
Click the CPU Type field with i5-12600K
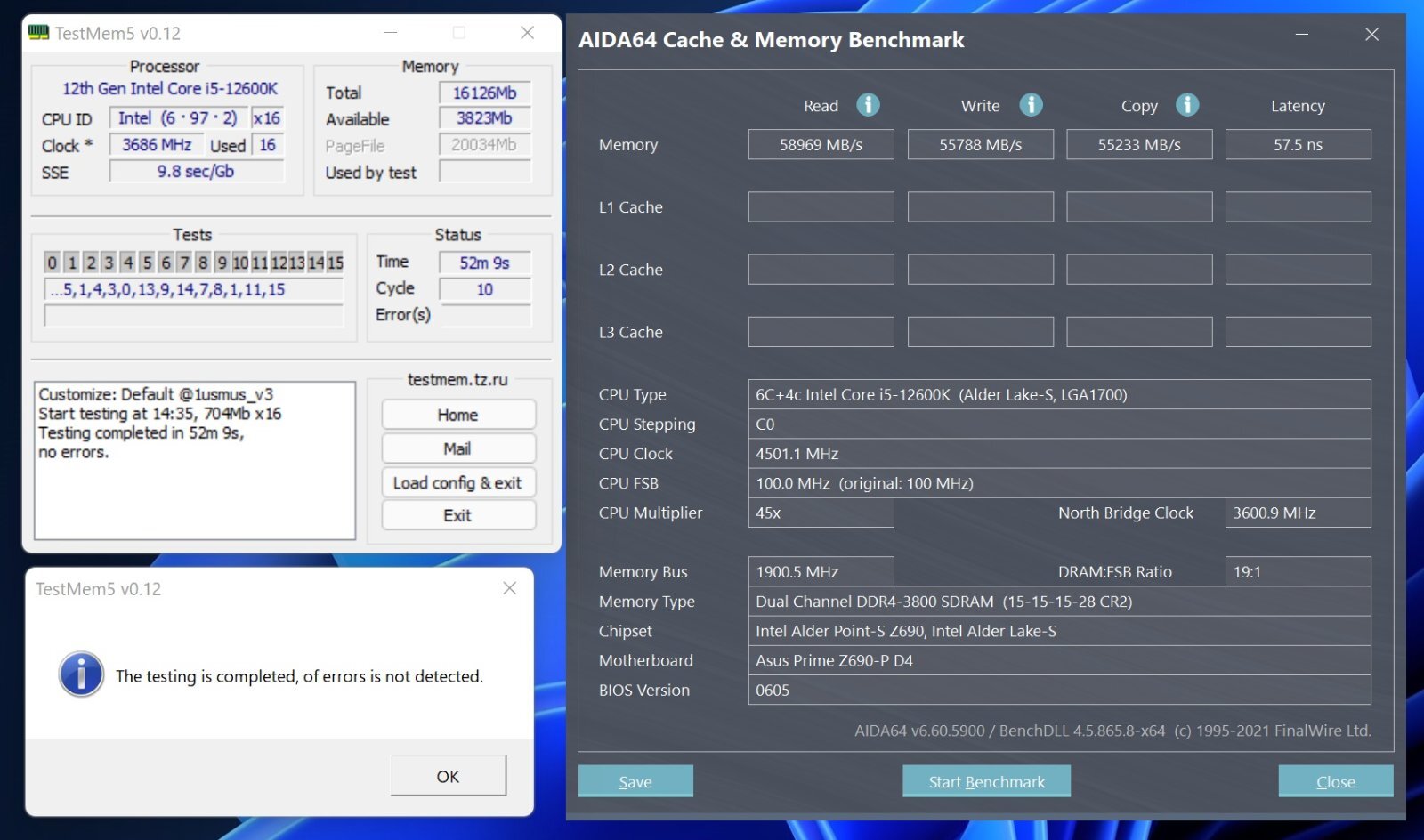[1059, 394]
